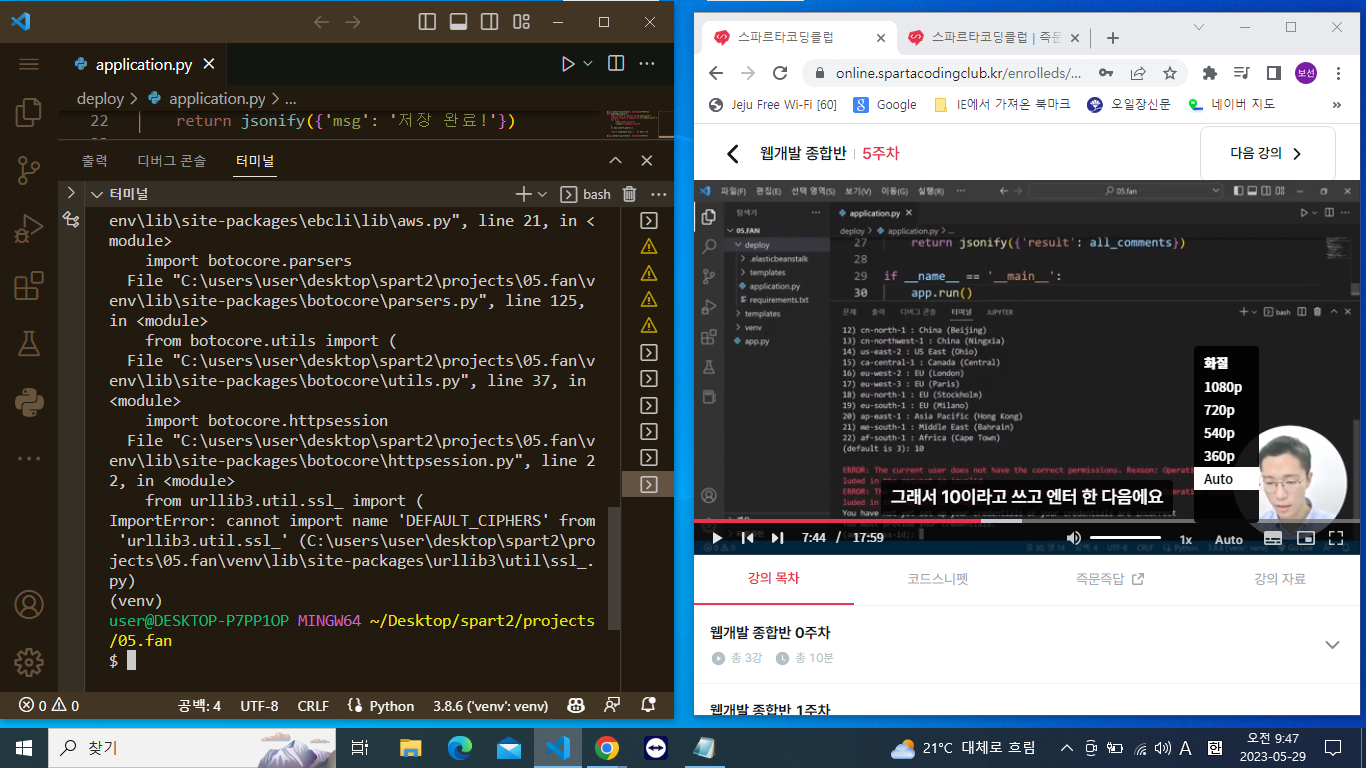Go to next lecture via 다음 강의

pyautogui.click(x=1267, y=154)
